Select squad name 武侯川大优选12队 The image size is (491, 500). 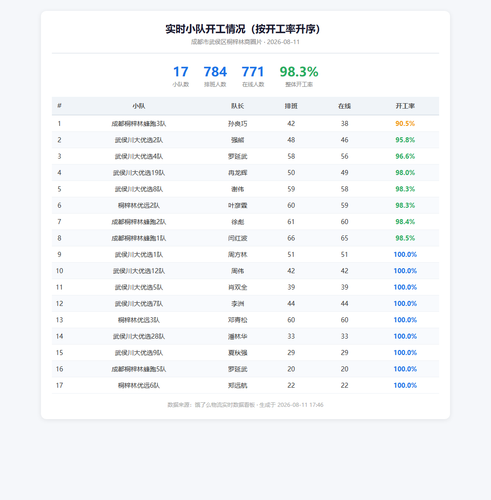[139, 271]
